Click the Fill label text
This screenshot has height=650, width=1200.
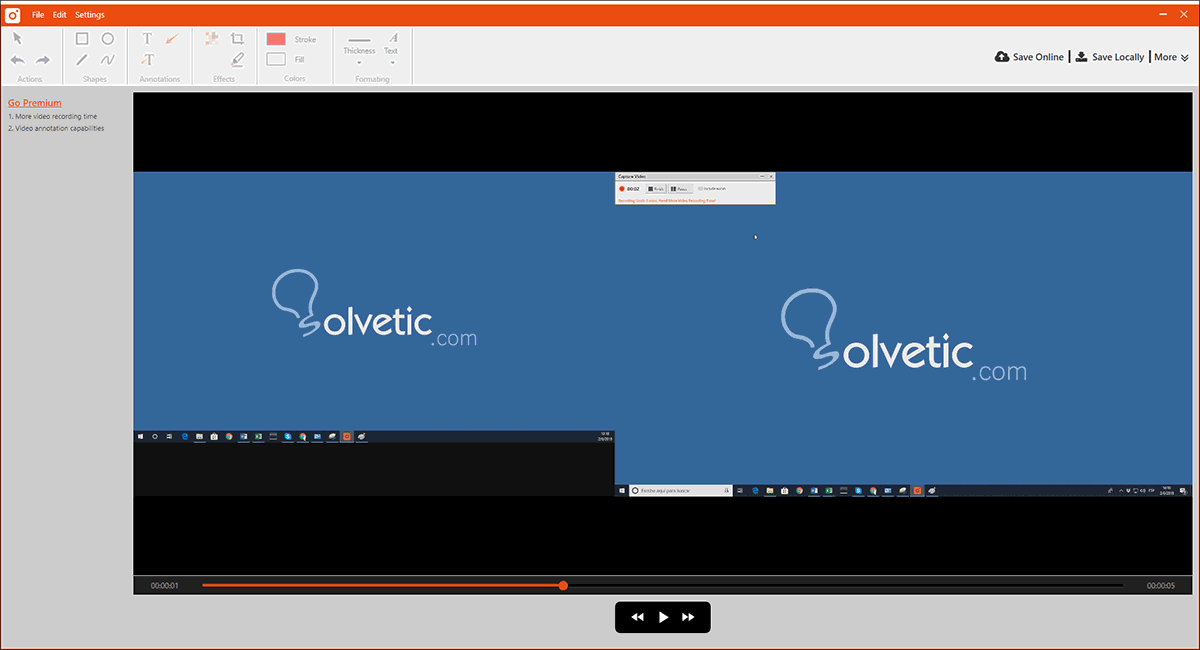click(x=299, y=60)
